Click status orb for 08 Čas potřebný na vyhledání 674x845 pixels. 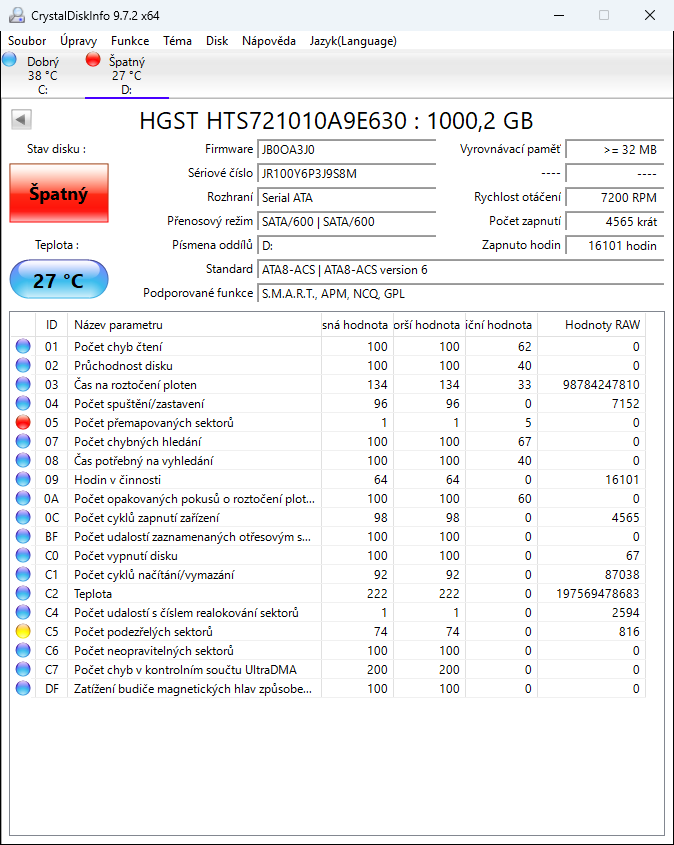[23, 461]
